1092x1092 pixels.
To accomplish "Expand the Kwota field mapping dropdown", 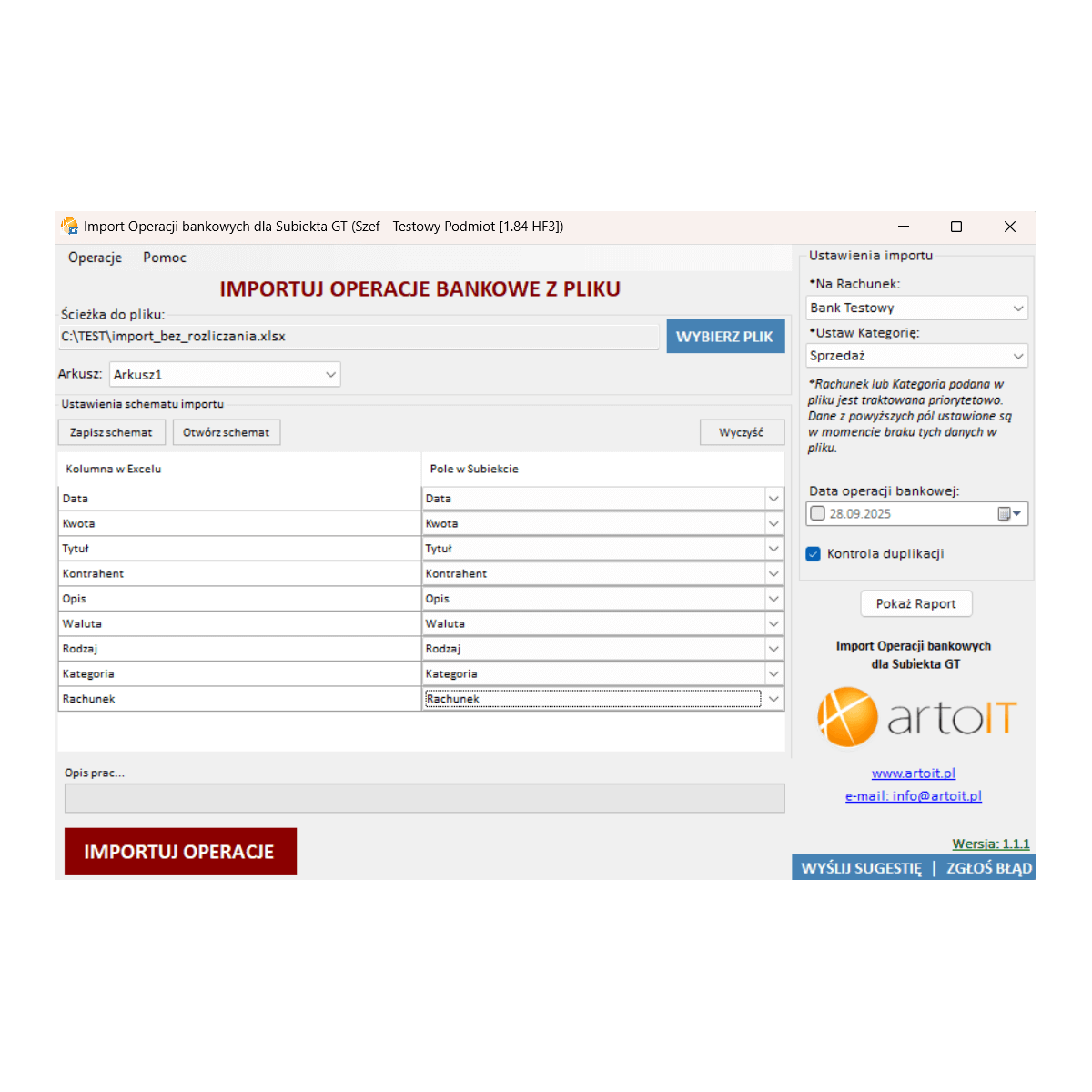I will pyautogui.click(x=773, y=524).
